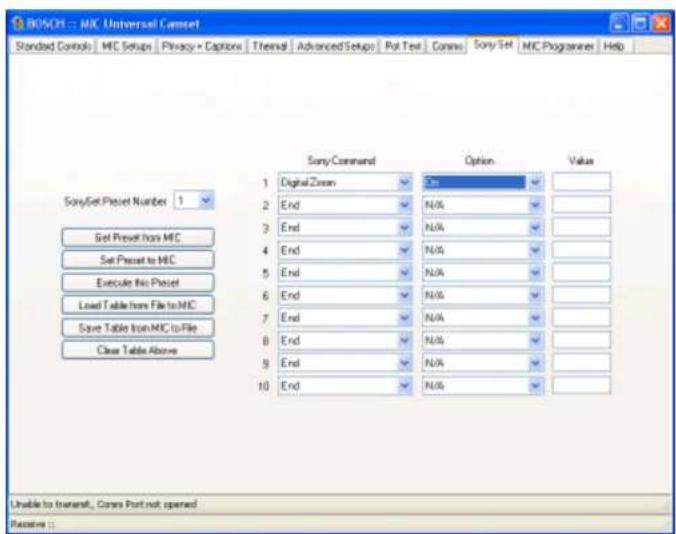The height and width of the screenshot is (534, 676).
Task: Click the Value field in row 4
Action: (582, 250)
